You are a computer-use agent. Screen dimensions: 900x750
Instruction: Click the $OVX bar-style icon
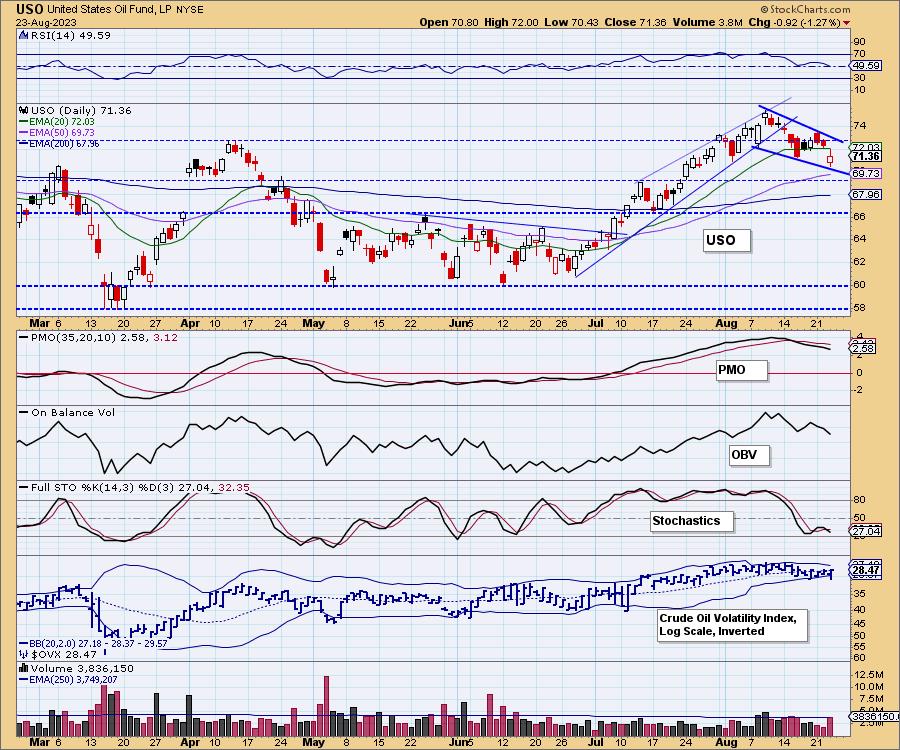pyautogui.click(x=24, y=654)
